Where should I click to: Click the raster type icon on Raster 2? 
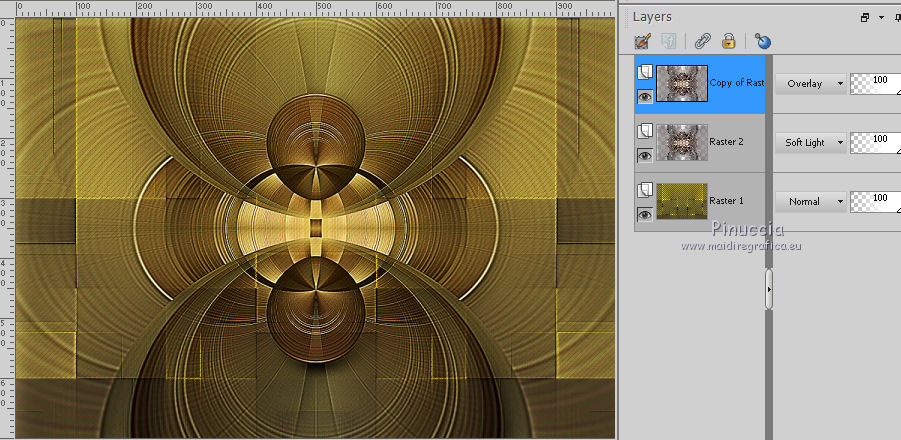645,131
